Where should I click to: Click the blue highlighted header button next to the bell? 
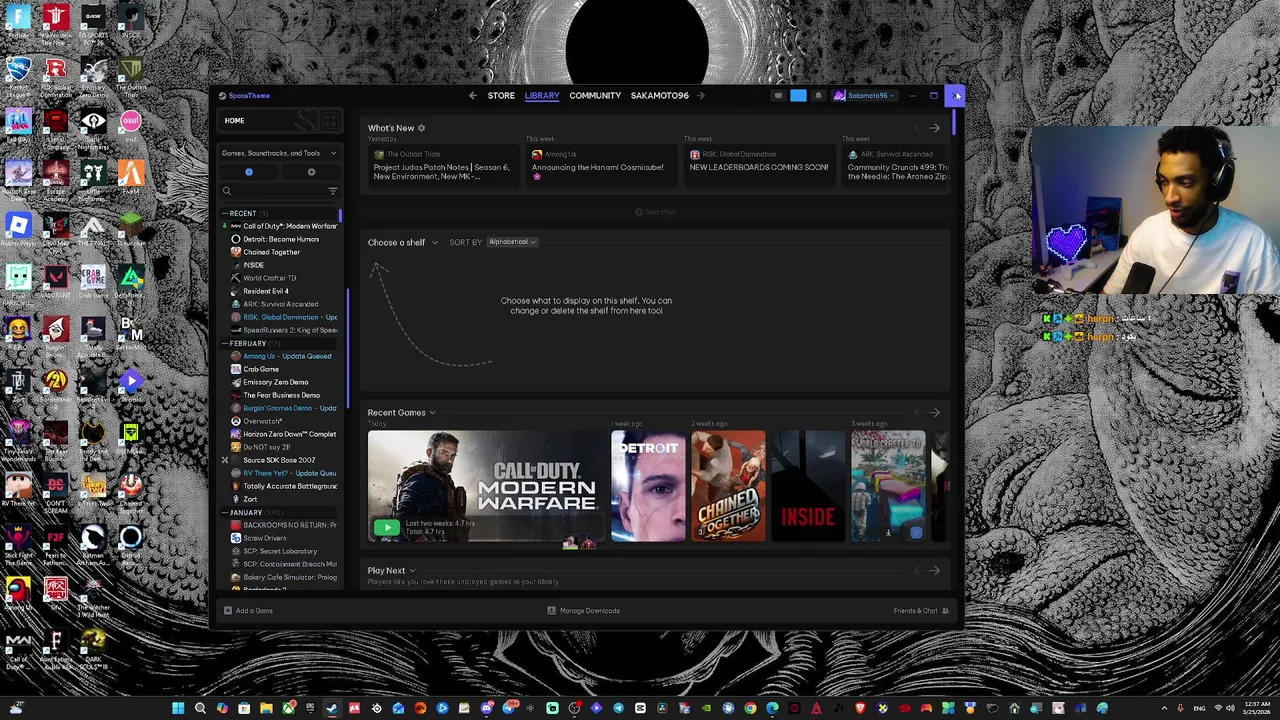click(x=798, y=96)
